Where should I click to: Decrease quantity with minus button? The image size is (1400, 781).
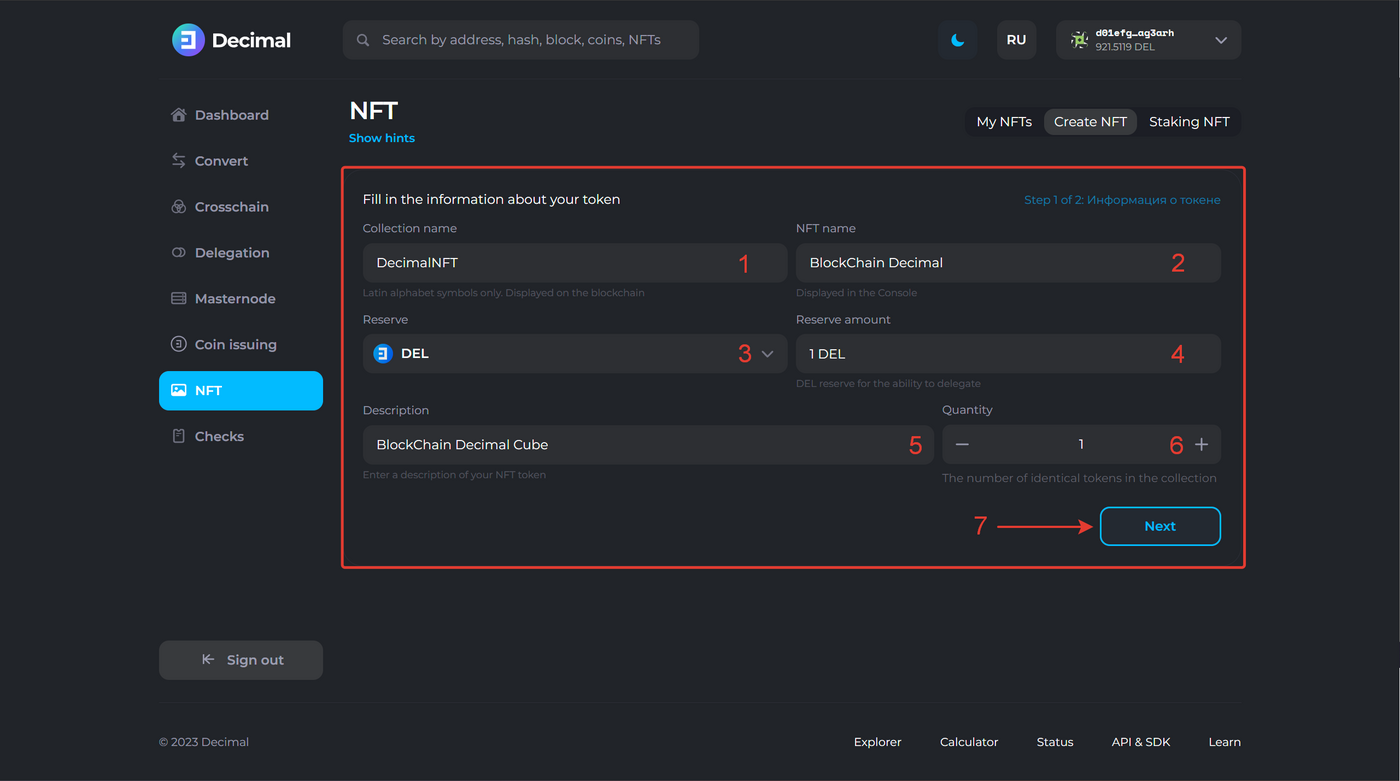962,444
